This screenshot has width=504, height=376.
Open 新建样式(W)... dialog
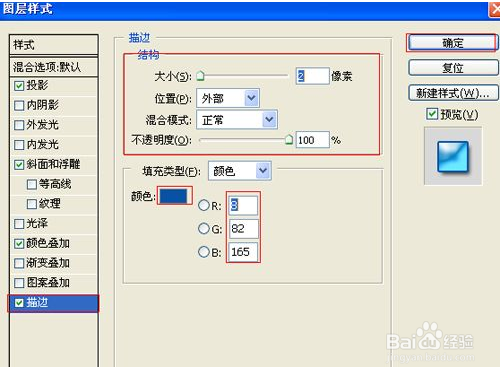pos(453,93)
